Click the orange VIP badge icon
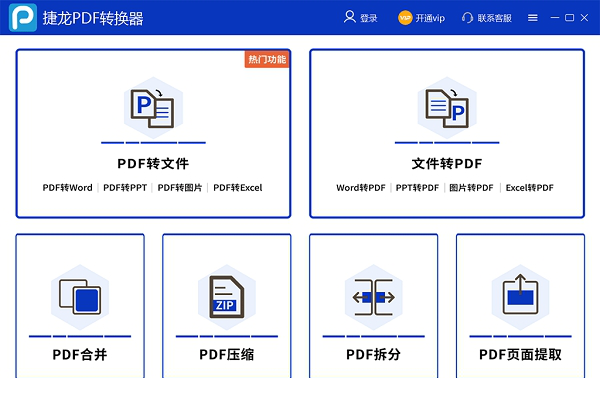The image size is (600, 393). click(405, 18)
